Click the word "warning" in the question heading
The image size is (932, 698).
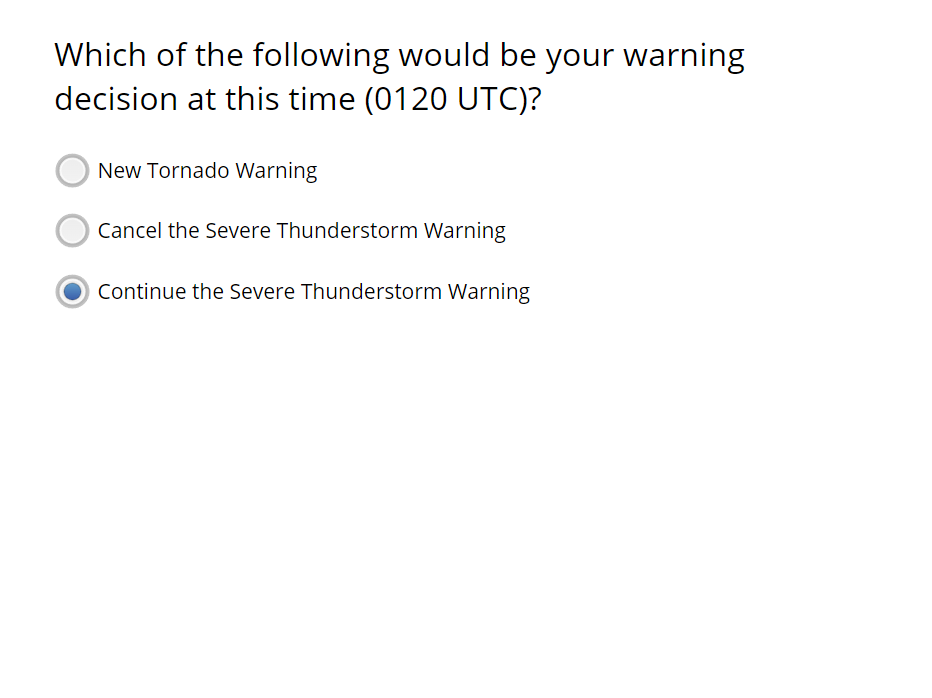[x=683, y=55]
